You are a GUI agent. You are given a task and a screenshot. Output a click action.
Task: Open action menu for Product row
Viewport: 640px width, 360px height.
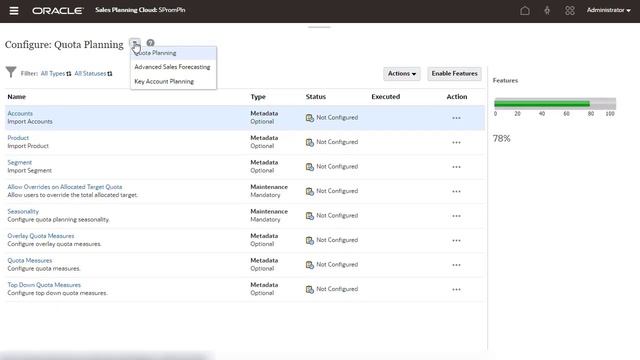456,142
